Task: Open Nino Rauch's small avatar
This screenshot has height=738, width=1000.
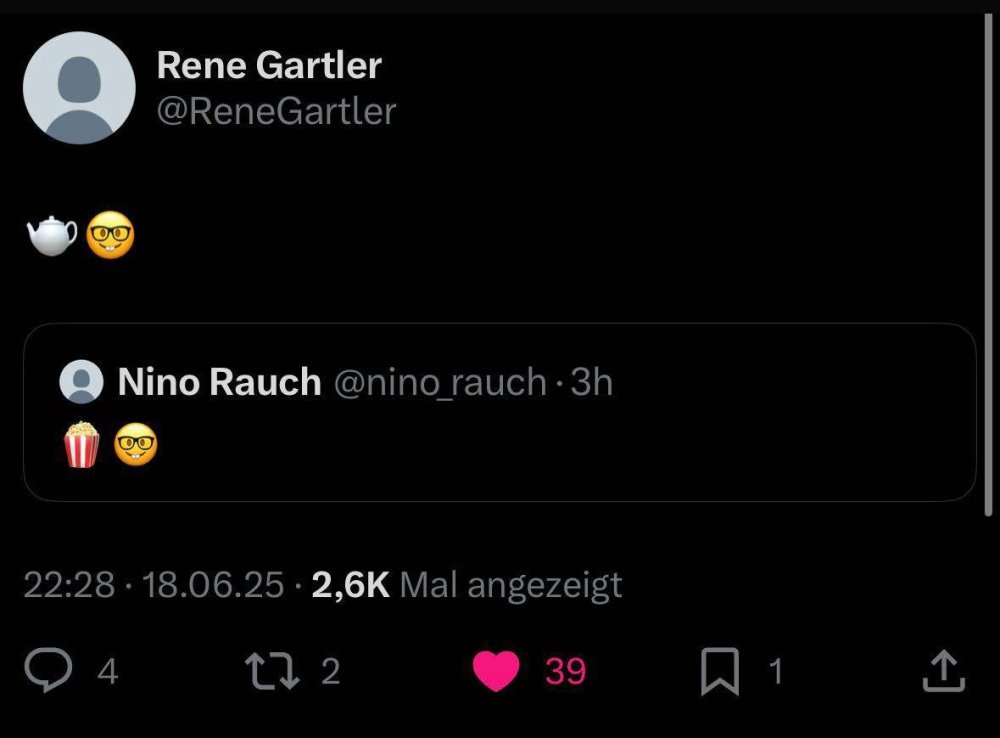Action: (82, 382)
